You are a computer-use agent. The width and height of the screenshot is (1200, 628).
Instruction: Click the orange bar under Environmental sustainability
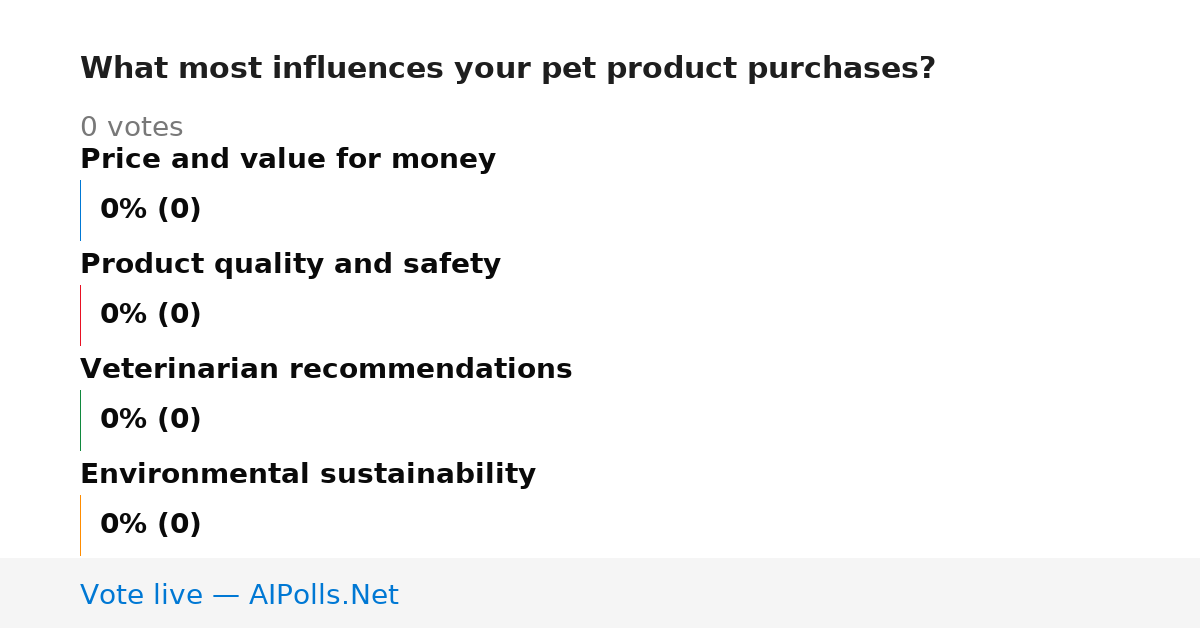click(x=80, y=525)
